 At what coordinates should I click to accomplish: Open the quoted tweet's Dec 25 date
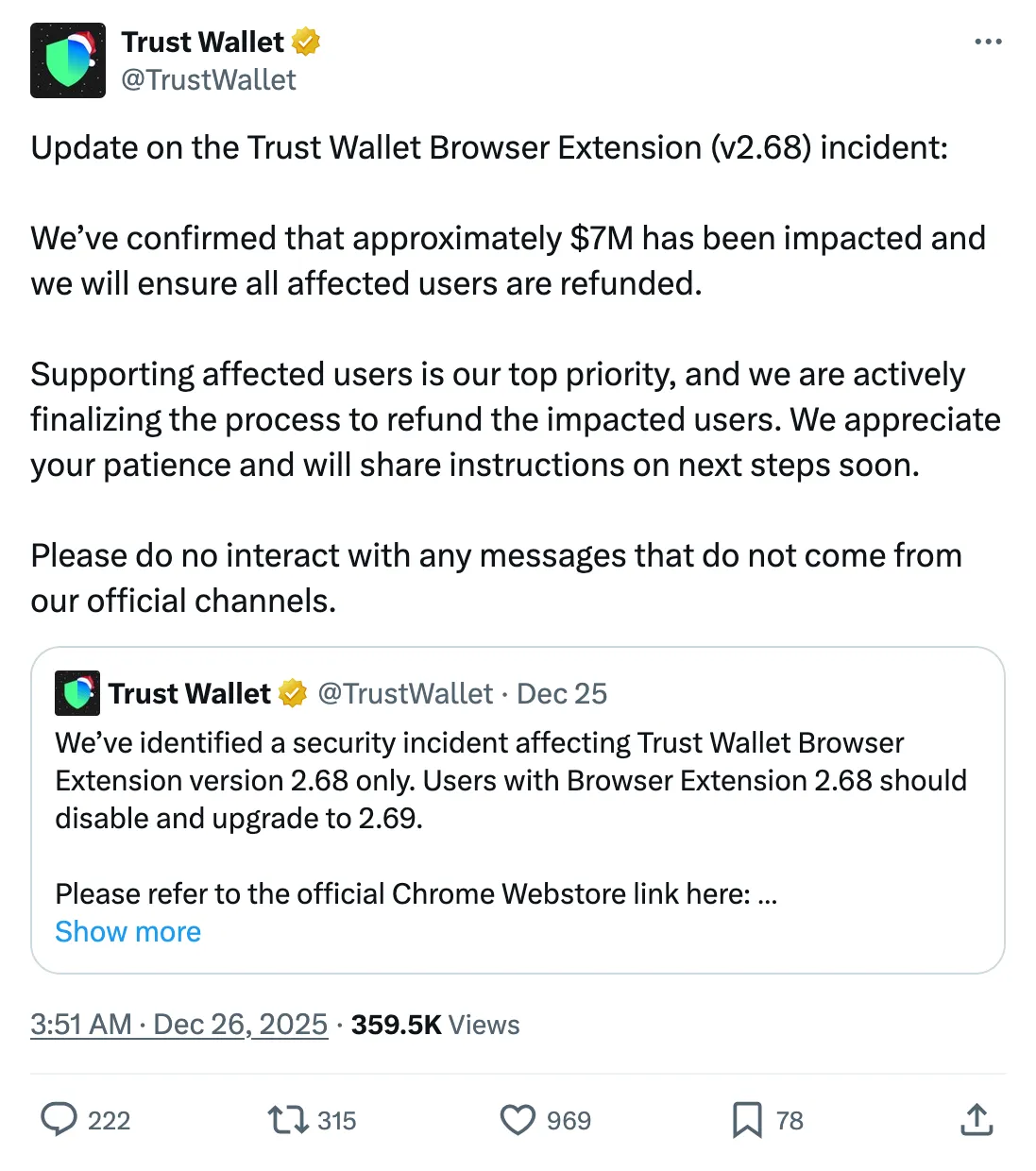(562, 693)
